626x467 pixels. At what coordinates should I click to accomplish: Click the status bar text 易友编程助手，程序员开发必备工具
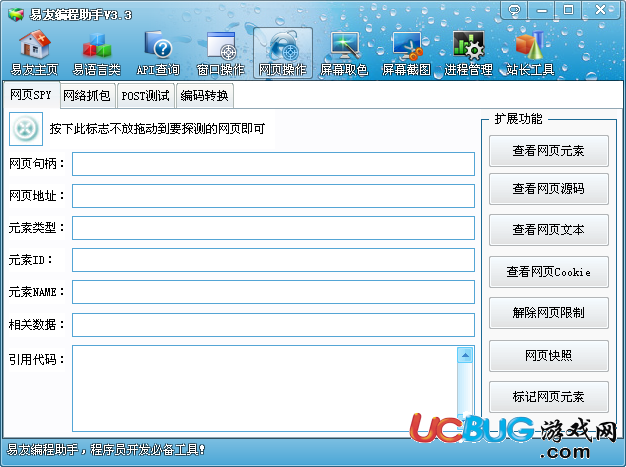106,450
